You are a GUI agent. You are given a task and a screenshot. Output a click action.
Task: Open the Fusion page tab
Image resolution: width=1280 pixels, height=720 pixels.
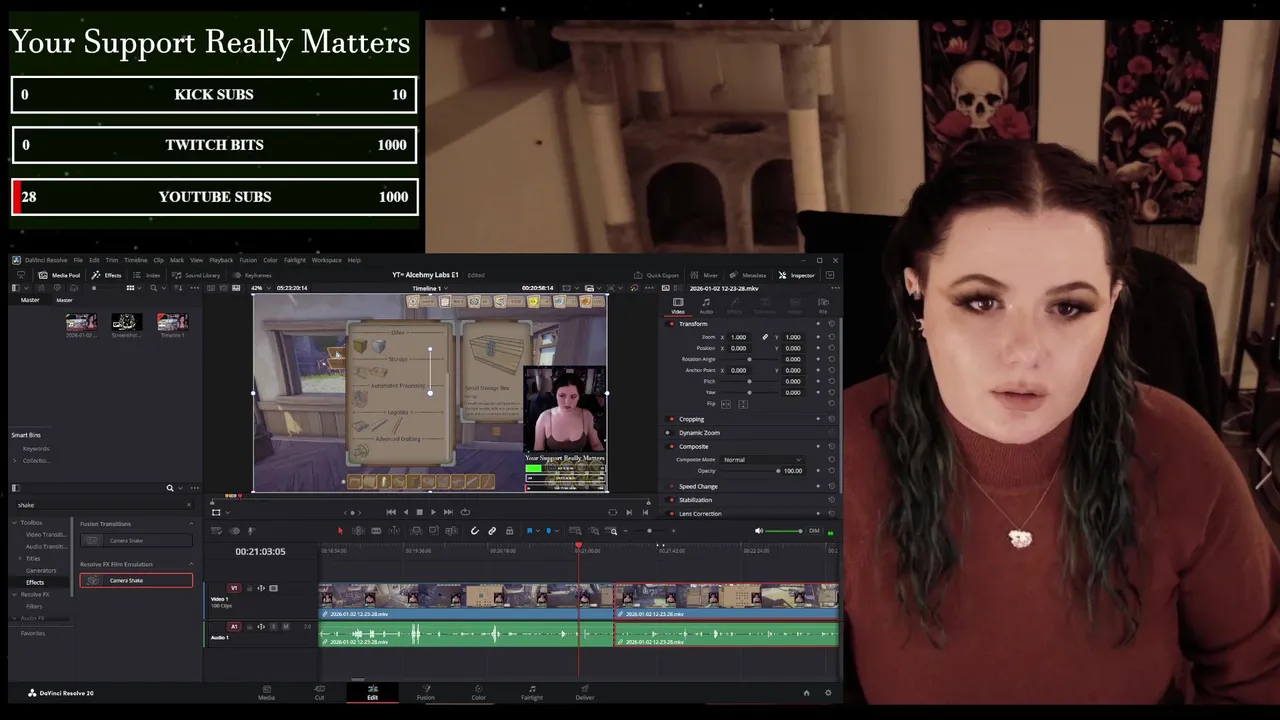point(425,692)
